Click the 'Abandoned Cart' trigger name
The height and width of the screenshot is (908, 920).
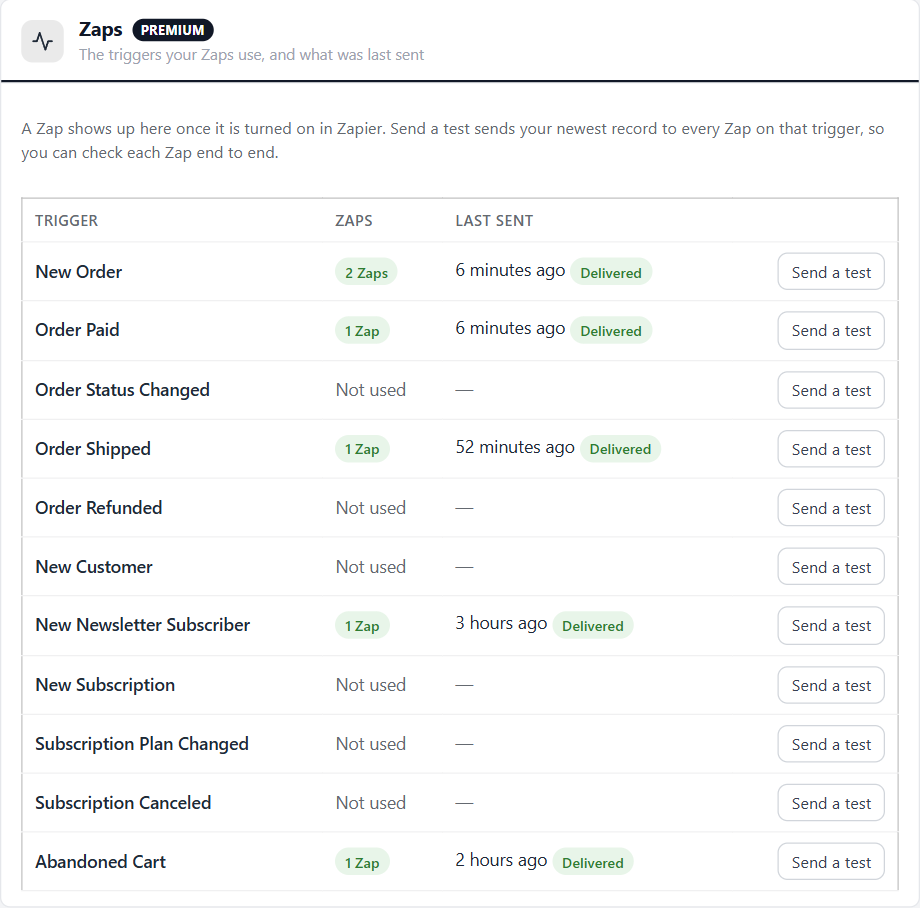100,862
